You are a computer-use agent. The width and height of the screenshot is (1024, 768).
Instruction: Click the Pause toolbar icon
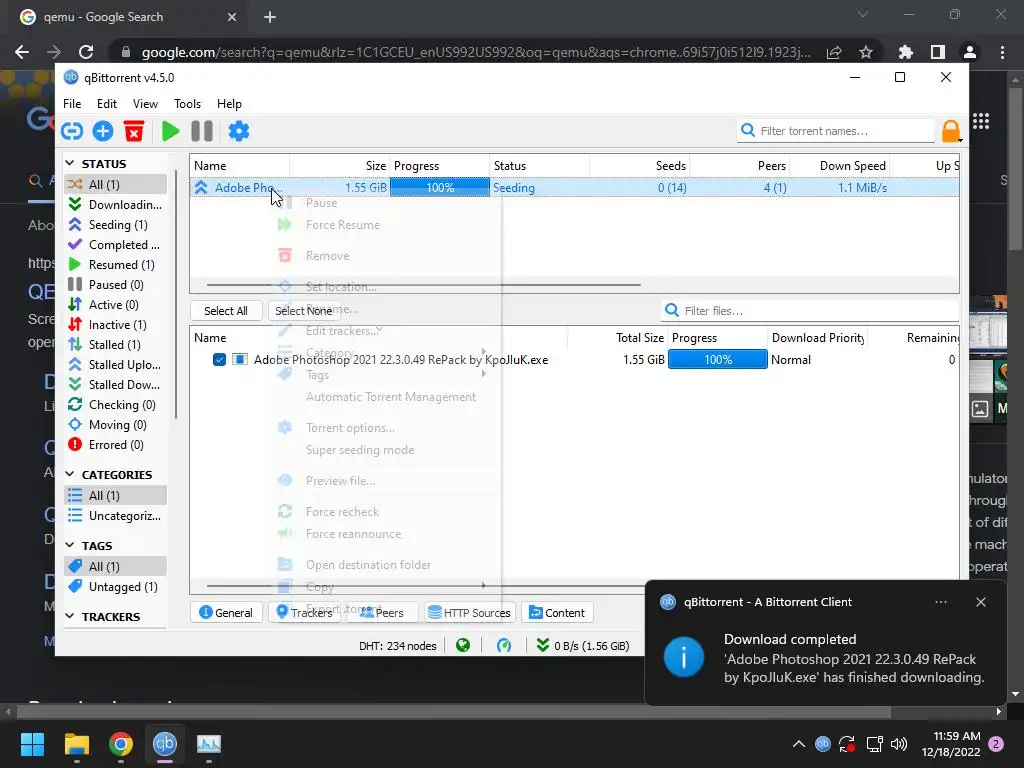pos(202,131)
